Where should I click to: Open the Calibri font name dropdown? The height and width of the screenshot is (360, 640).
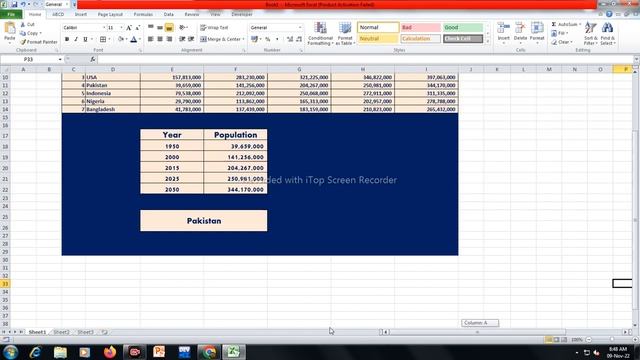point(104,27)
